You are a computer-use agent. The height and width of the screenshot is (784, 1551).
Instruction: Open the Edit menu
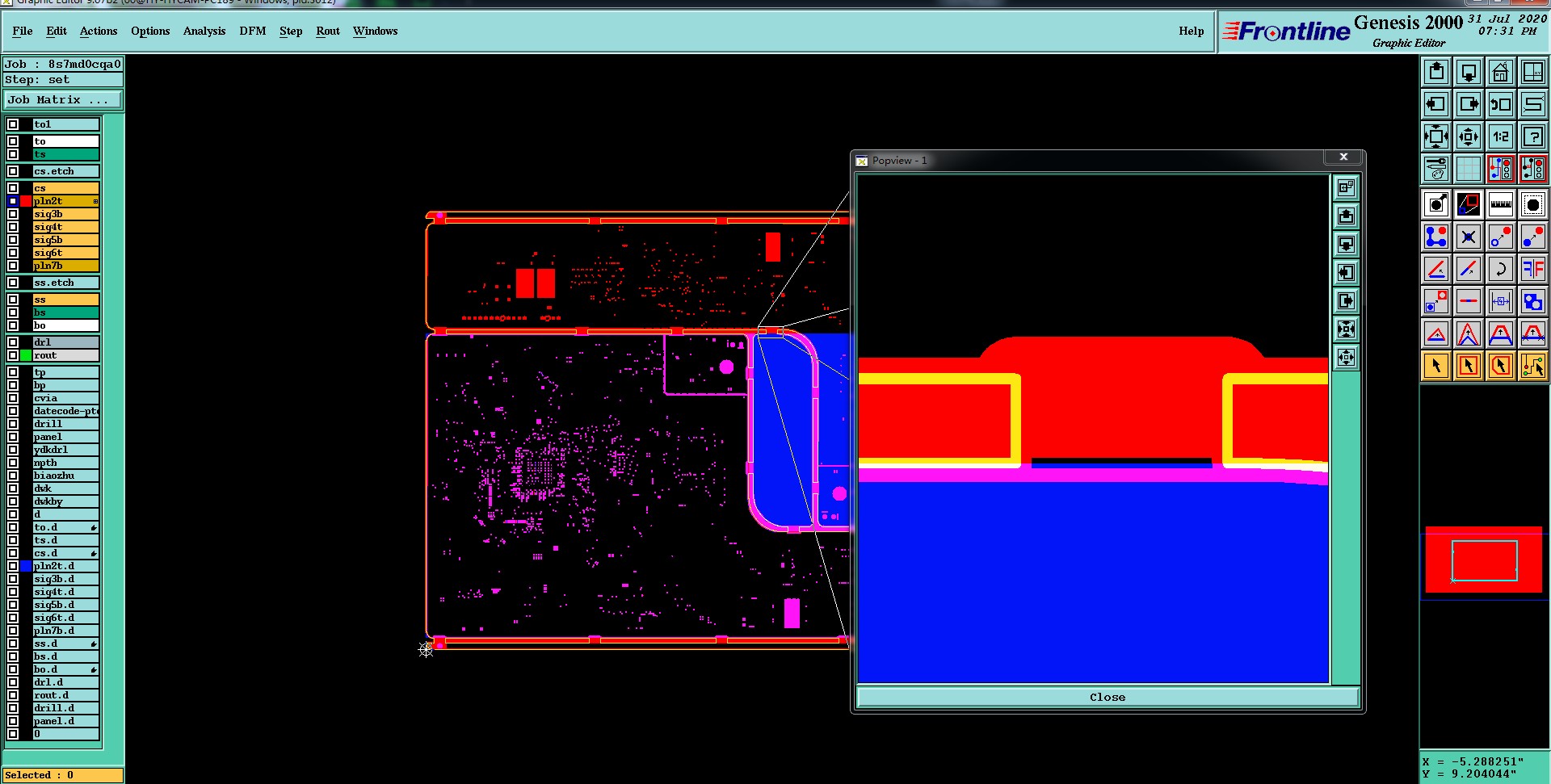click(x=57, y=31)
